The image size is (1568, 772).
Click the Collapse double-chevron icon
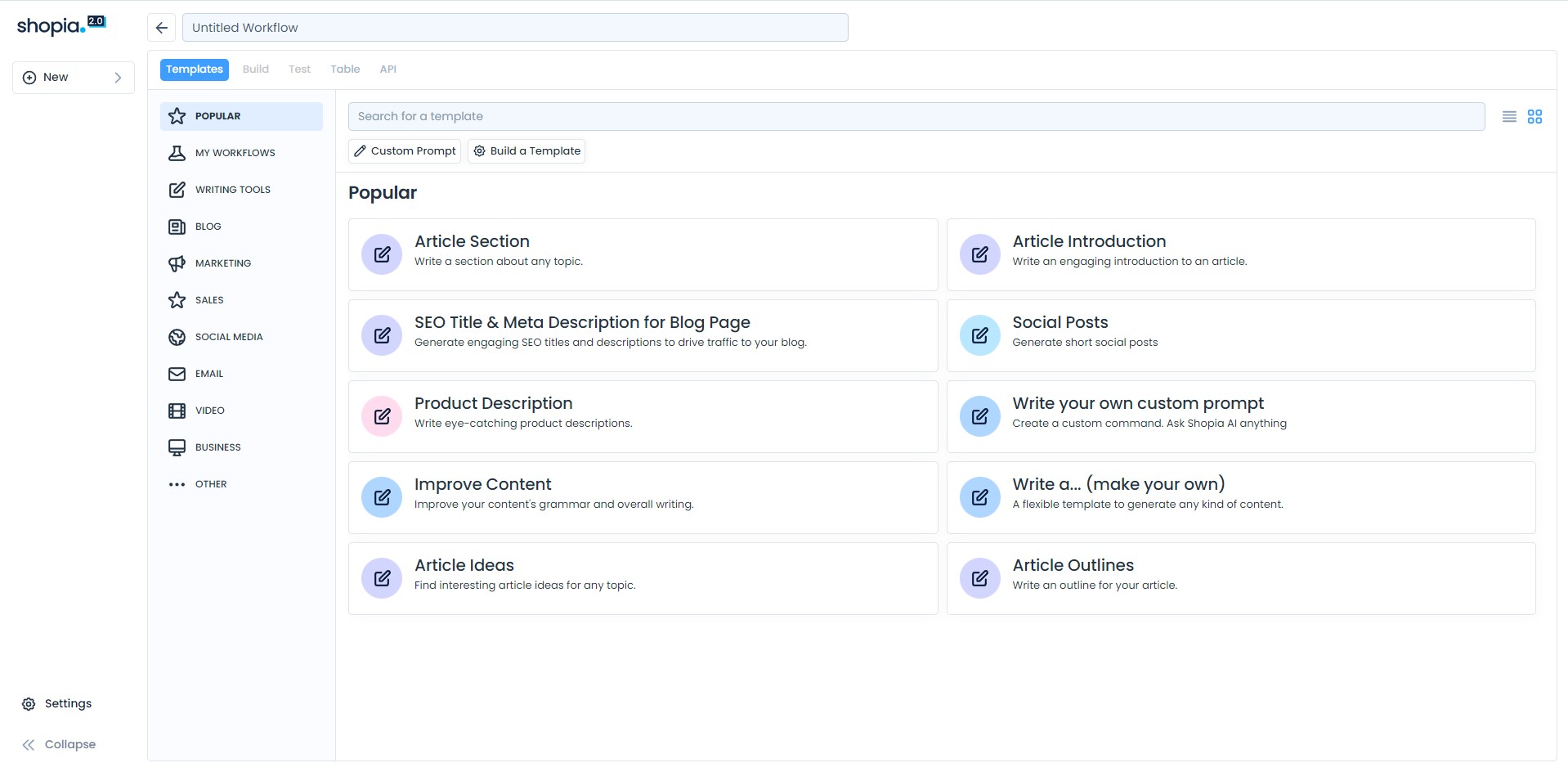[x=29, y=745]
